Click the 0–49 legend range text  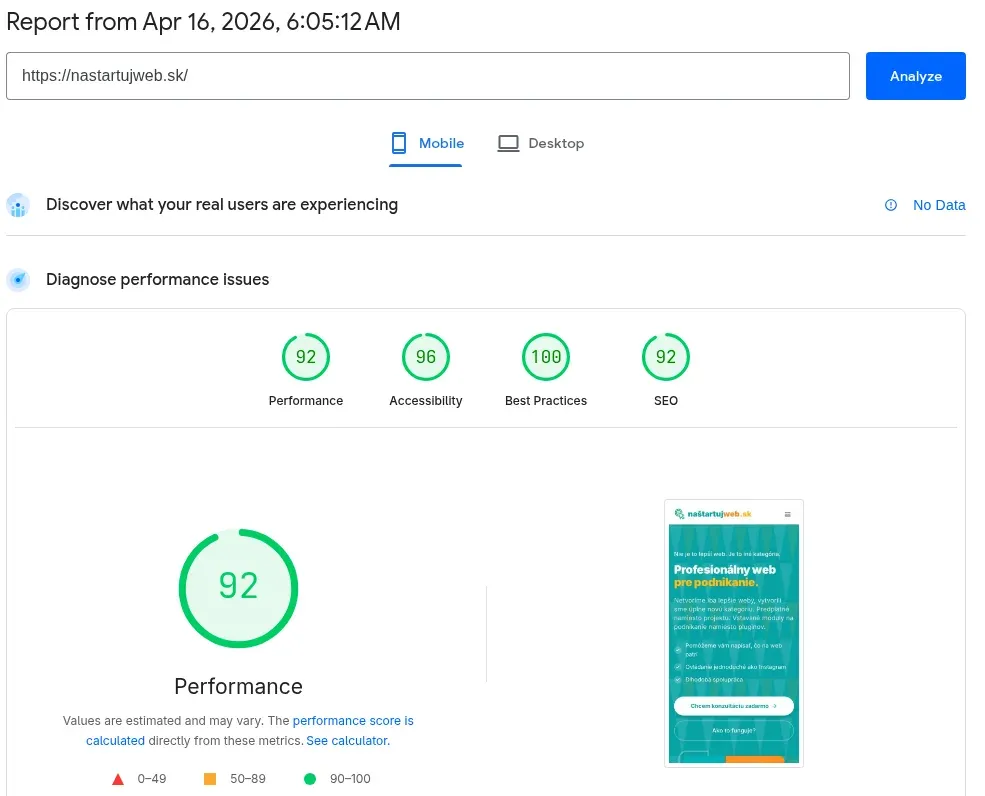coord(152,779)
